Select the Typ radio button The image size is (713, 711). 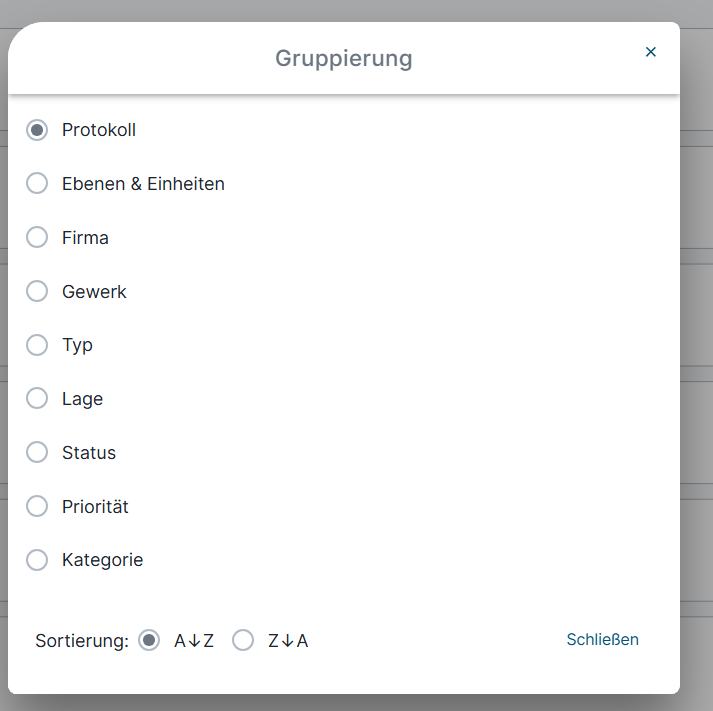37,345
